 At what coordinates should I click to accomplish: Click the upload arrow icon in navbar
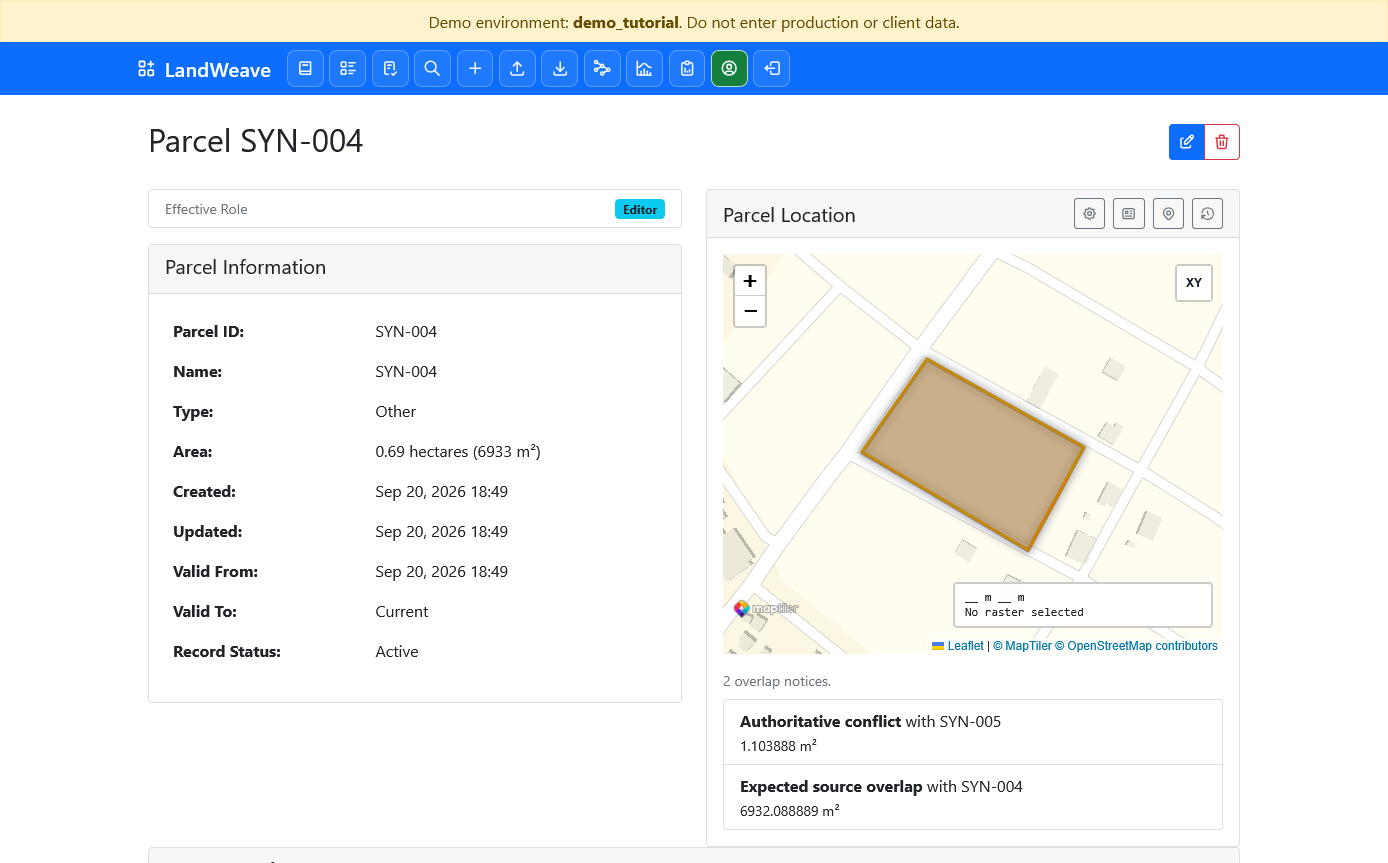pos(517,68)
